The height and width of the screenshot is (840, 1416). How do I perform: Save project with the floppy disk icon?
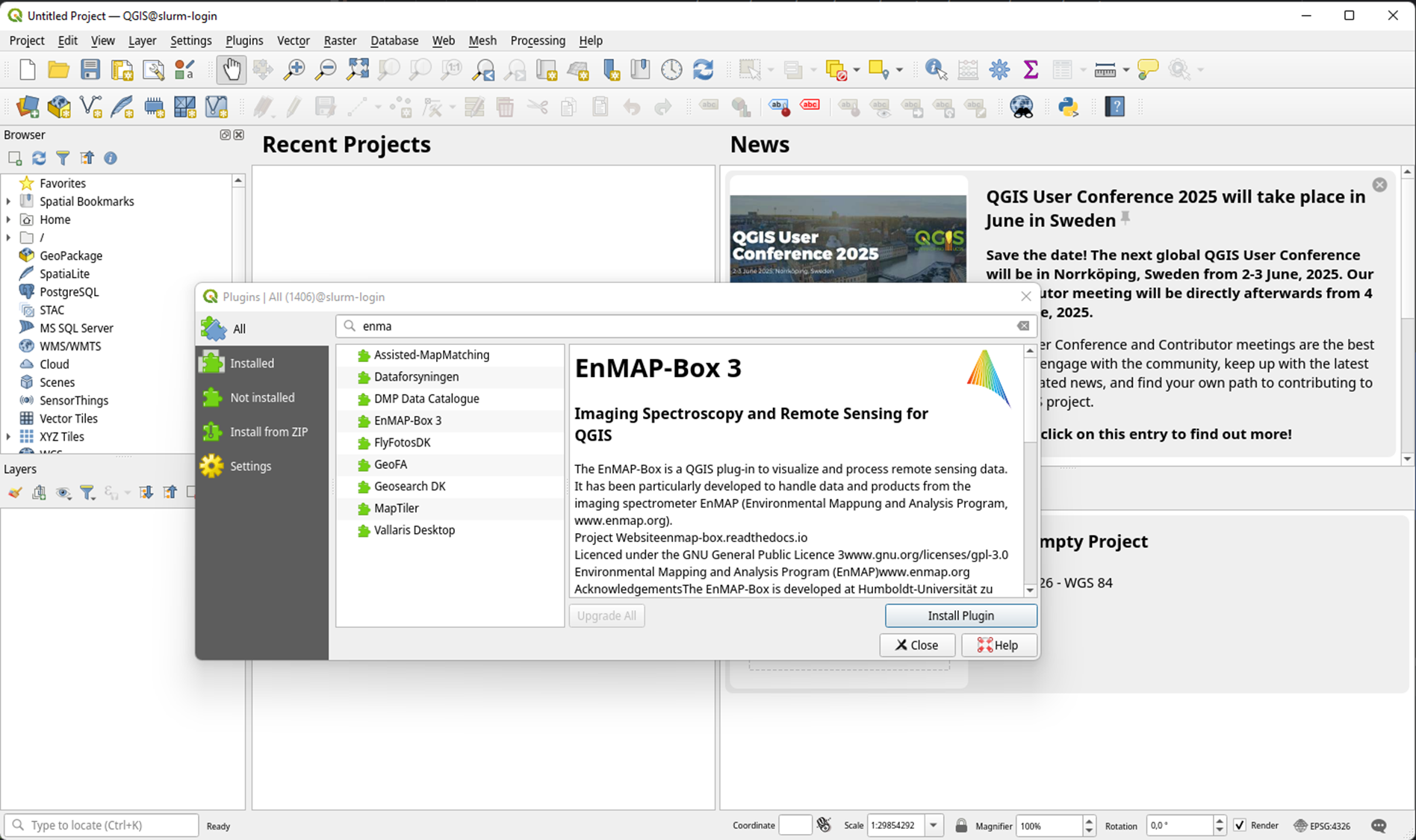click(x=90, y=69)
